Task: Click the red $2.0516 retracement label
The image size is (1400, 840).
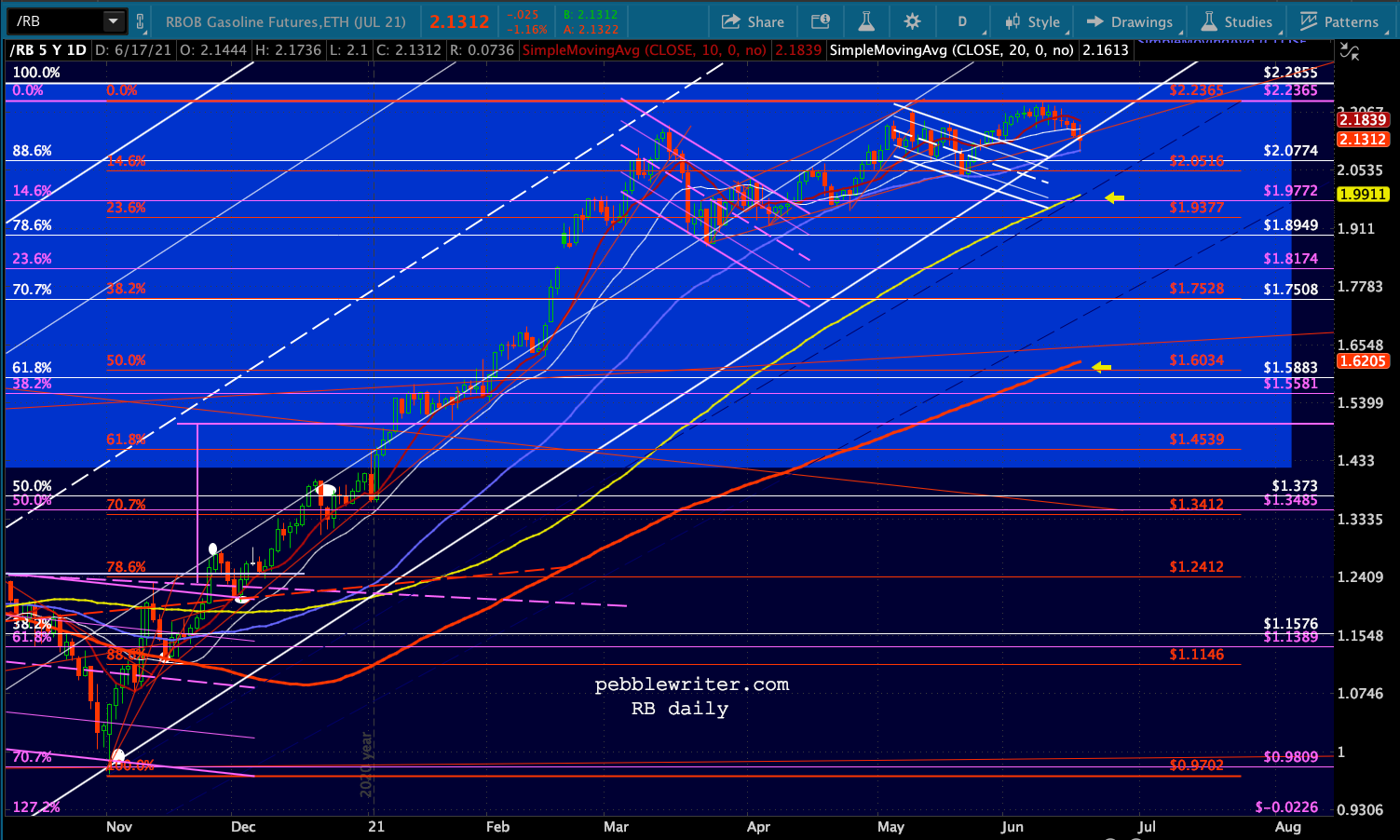Action: click(1197, 160)
